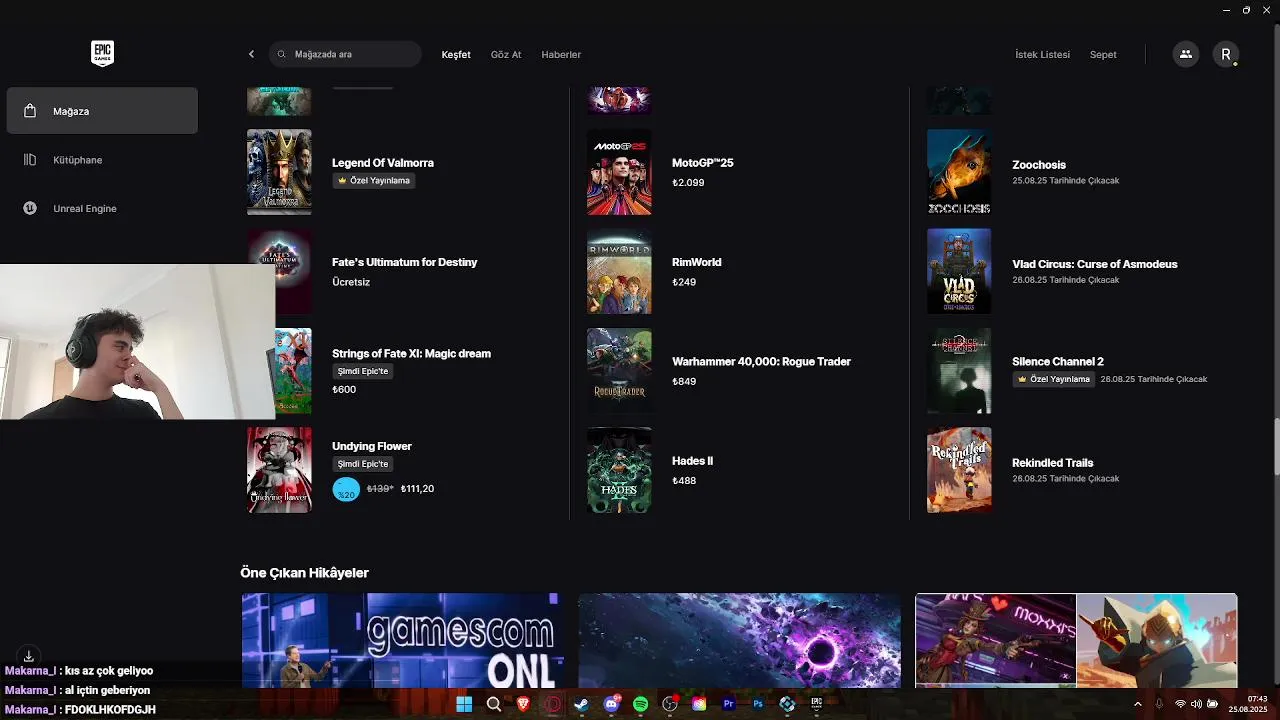Open the R profile avatar
This screenshot has width=1280, height=720.
click(1226, 54)
